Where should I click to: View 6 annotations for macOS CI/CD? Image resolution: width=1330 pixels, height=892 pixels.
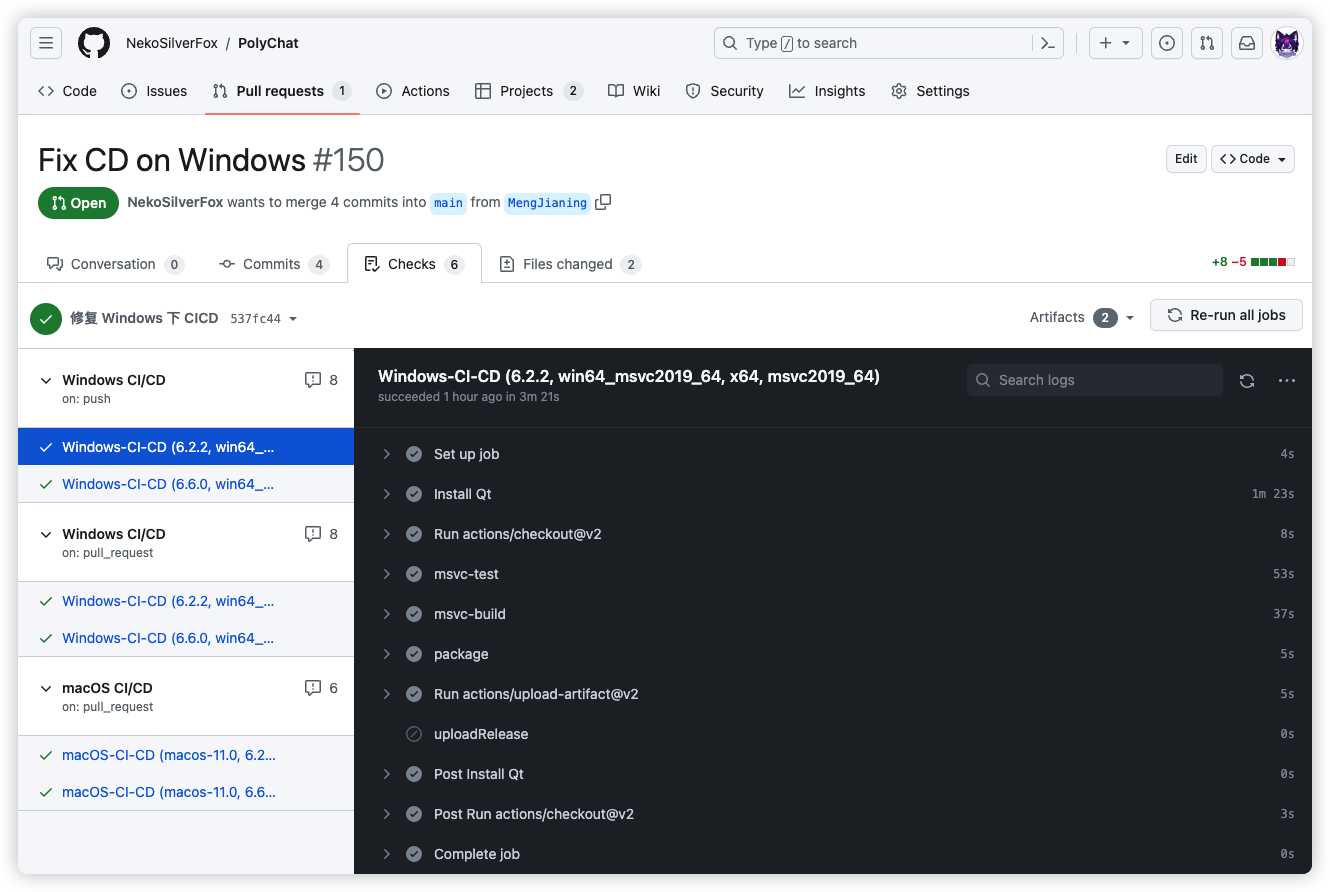321,688
